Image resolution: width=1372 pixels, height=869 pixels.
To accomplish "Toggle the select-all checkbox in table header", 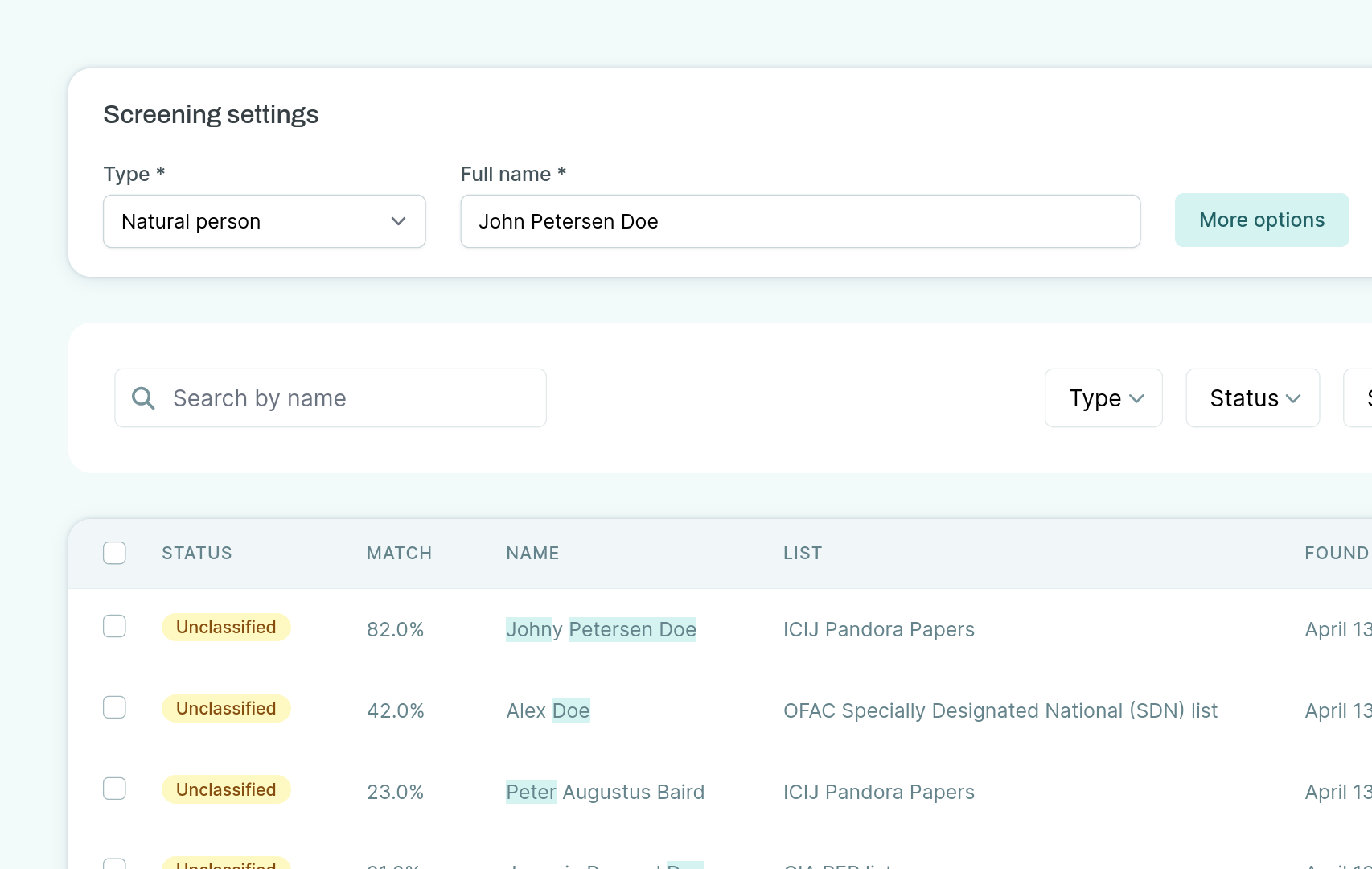I will tap(115, 553).
